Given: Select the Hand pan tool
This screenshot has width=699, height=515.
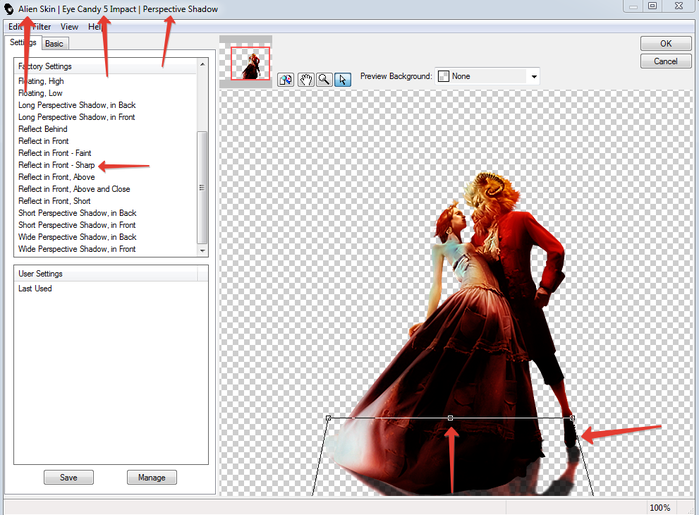Looking at the screenshot, I should coord(306,80).
